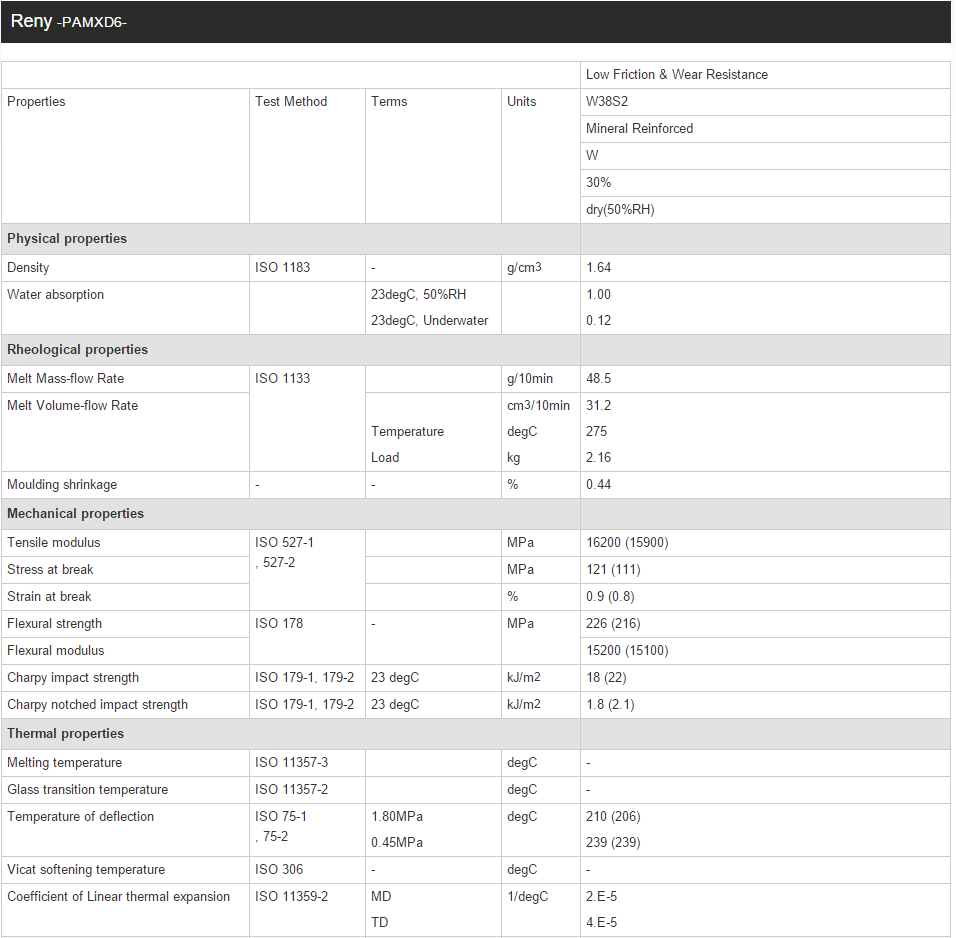Screen dimensions: 956x938
Task: Select the "Melt Mass-flow Rate" row label
Action: [x=65, y=378]
